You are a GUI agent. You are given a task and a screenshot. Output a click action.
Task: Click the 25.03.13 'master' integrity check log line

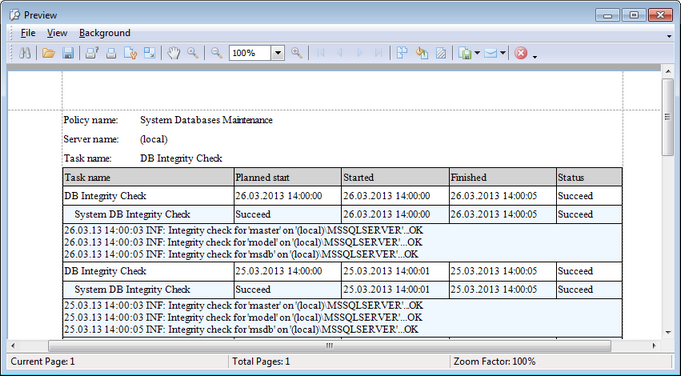coord(243,305)
